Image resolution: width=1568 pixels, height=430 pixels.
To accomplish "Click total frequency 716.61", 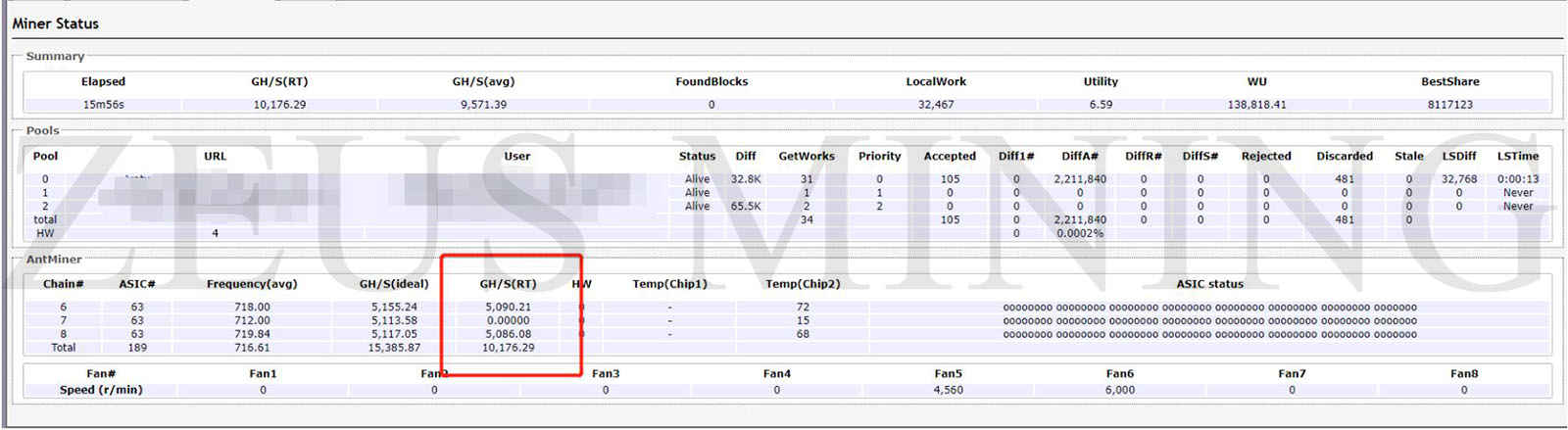I will 252,348.
